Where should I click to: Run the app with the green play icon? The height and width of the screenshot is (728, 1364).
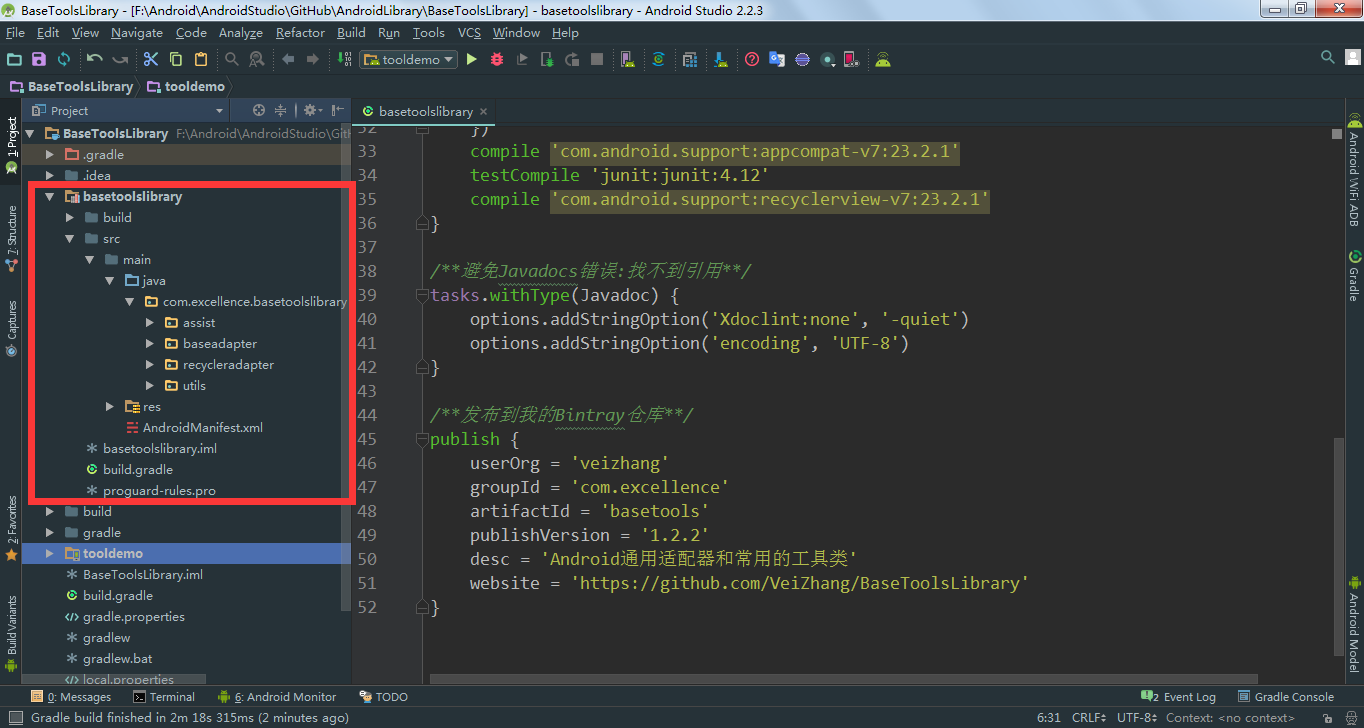472,60
